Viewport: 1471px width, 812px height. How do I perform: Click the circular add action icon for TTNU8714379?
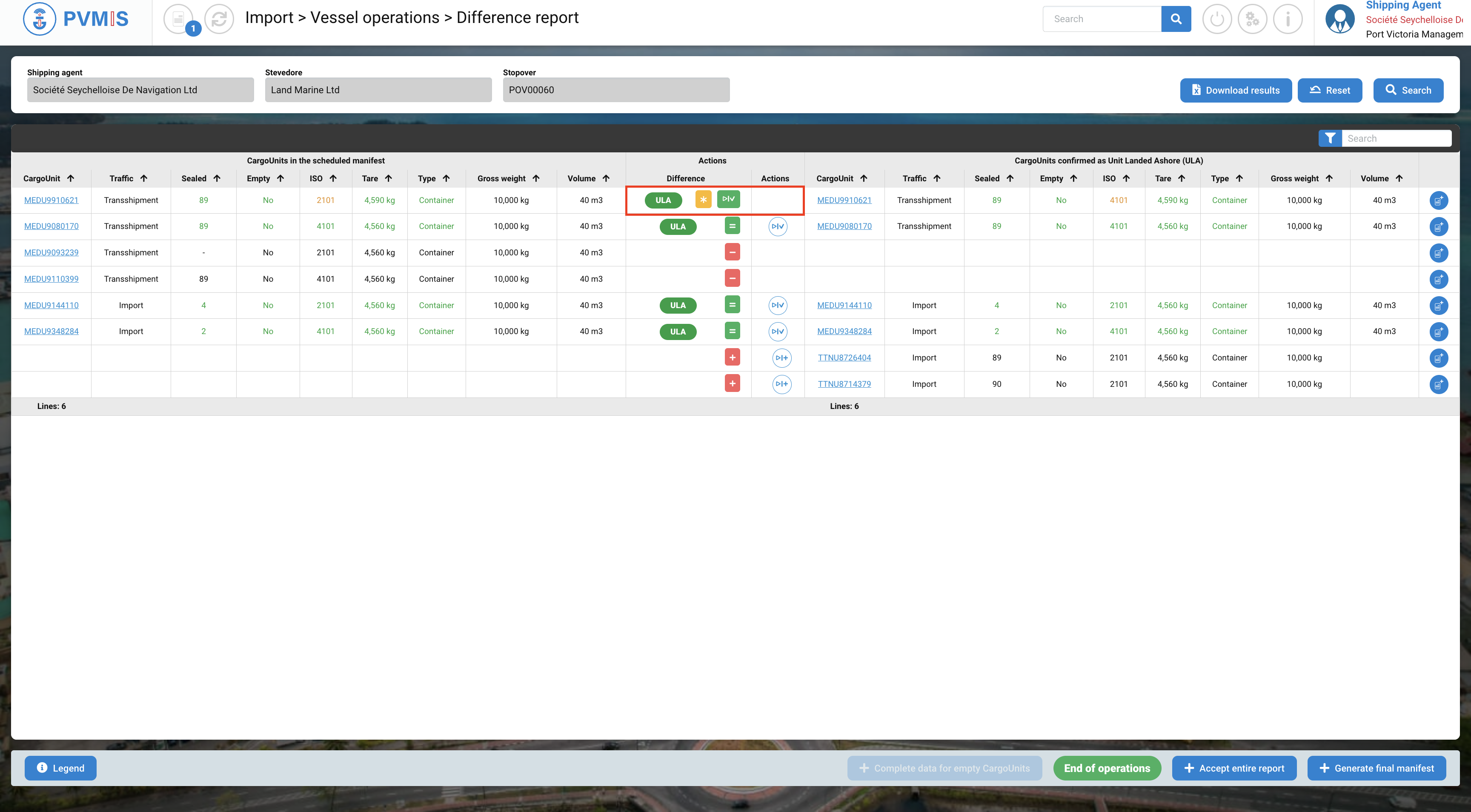click(781, 384)
